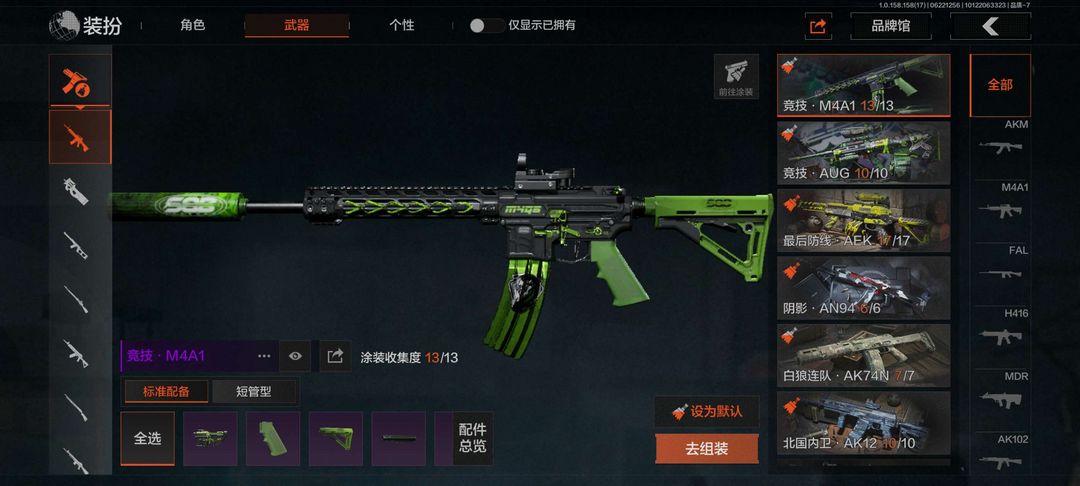Click the 去组装 button

point(707,449)
